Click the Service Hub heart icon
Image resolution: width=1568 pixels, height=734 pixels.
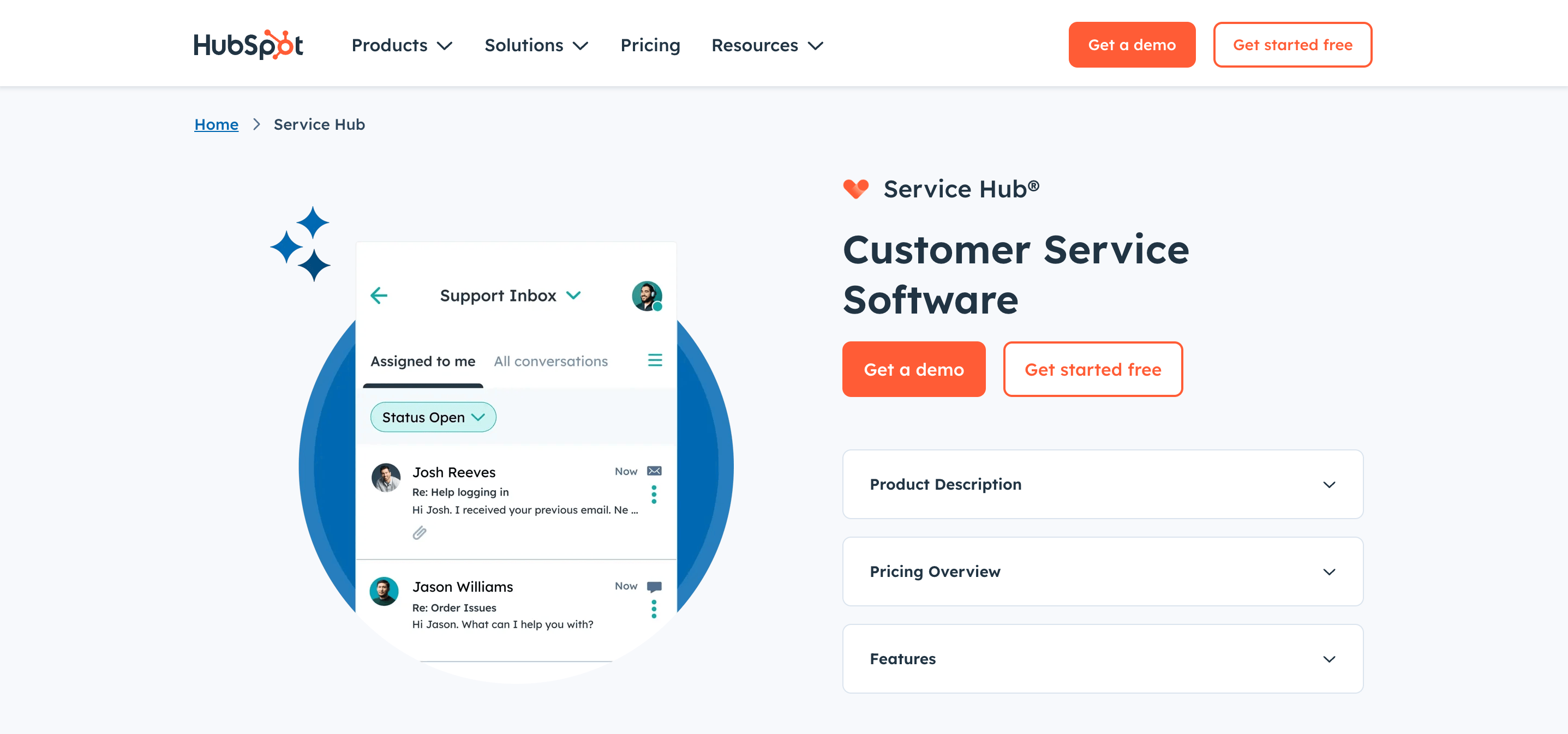857,189
